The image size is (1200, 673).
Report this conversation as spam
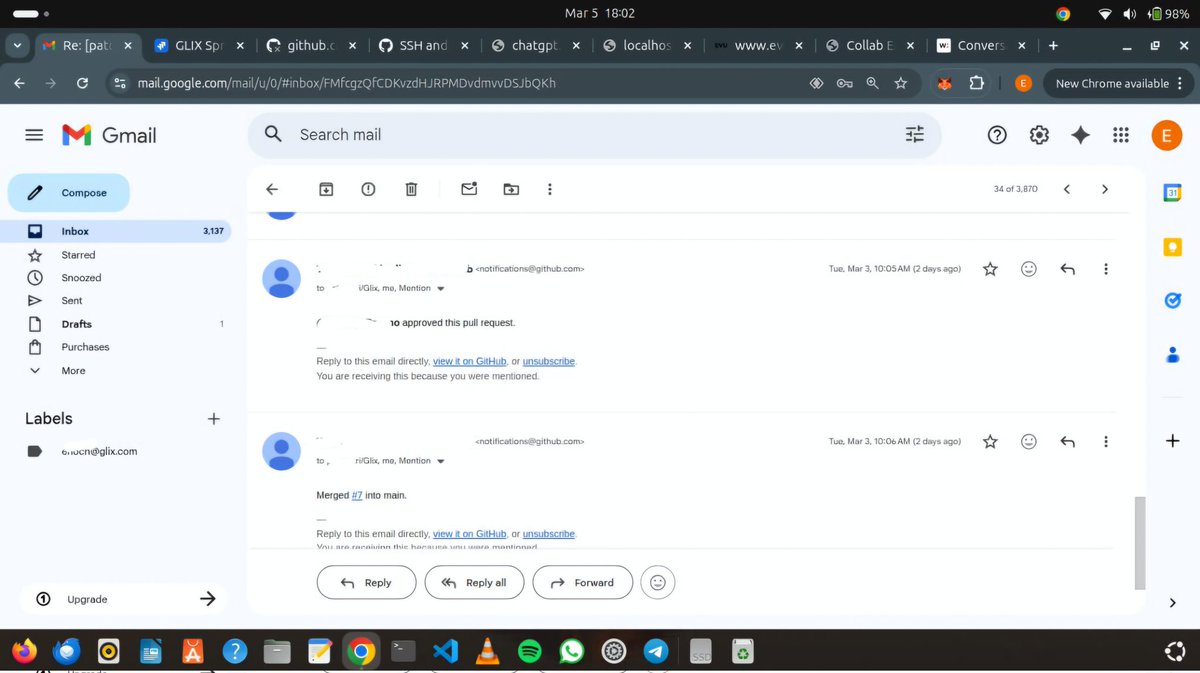coord(368,189)
